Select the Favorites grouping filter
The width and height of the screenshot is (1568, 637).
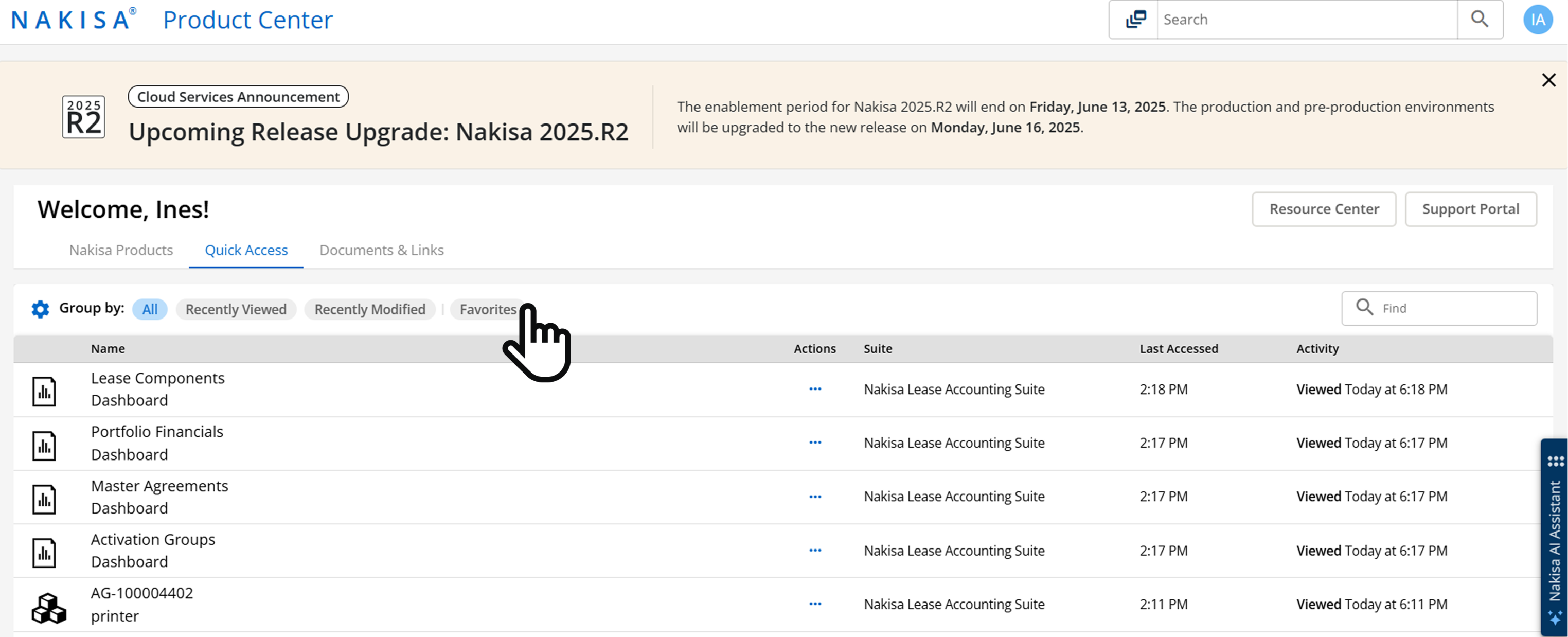click(x=487, y=309)
